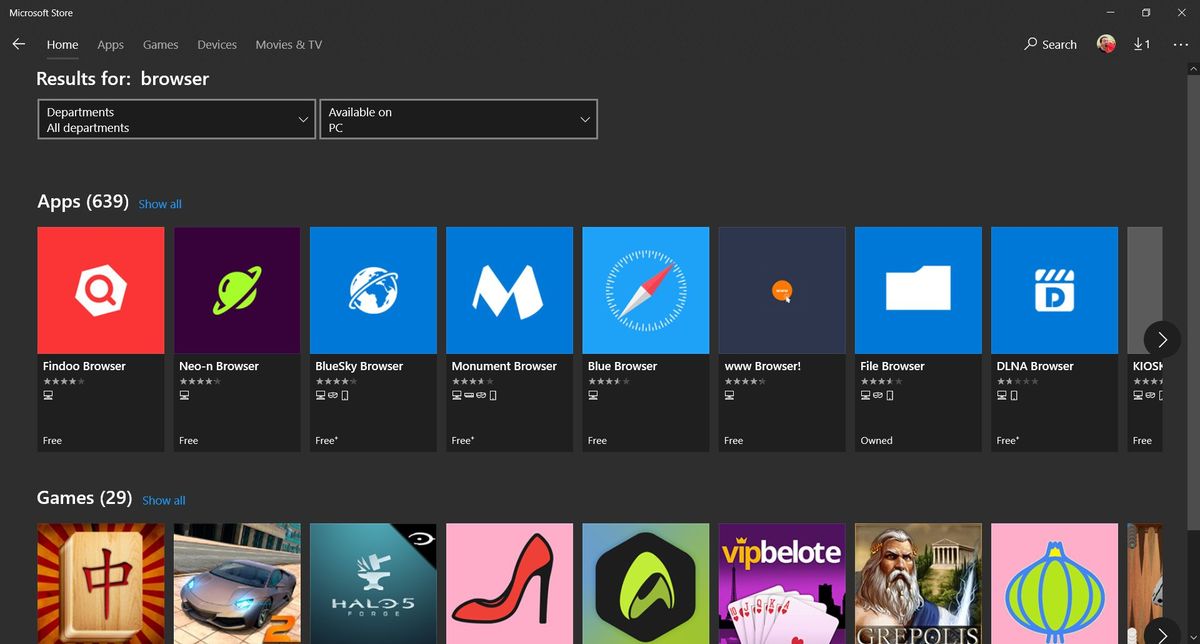Open the Downloads indicator
This screenshot has height=644, width=1200.
pyautogui.click(x=1142, y=44)
